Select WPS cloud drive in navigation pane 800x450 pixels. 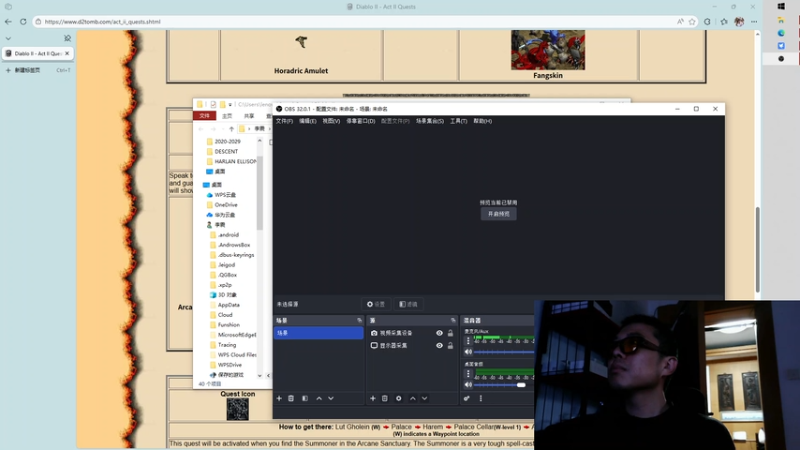[221, 195]
